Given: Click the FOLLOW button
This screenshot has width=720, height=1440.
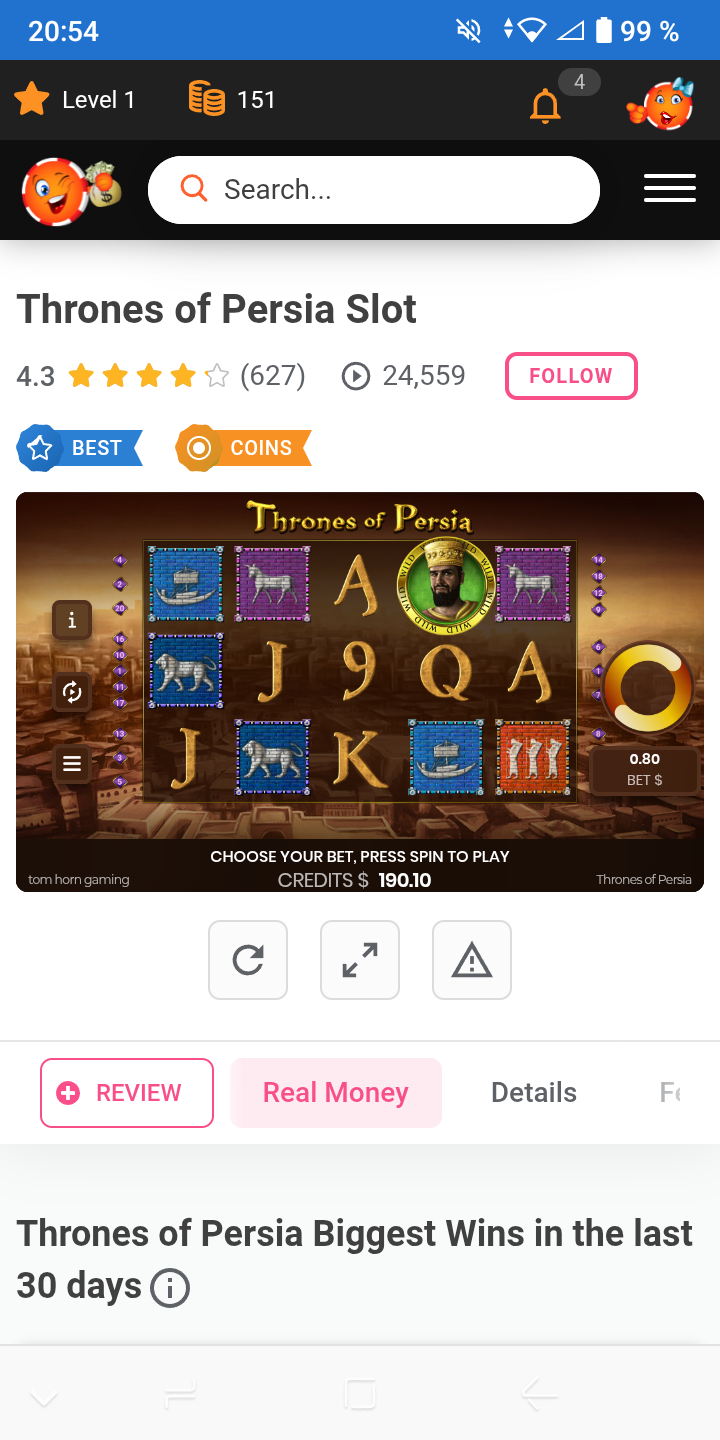Looking at the screenshot, I should click(571, 376).
